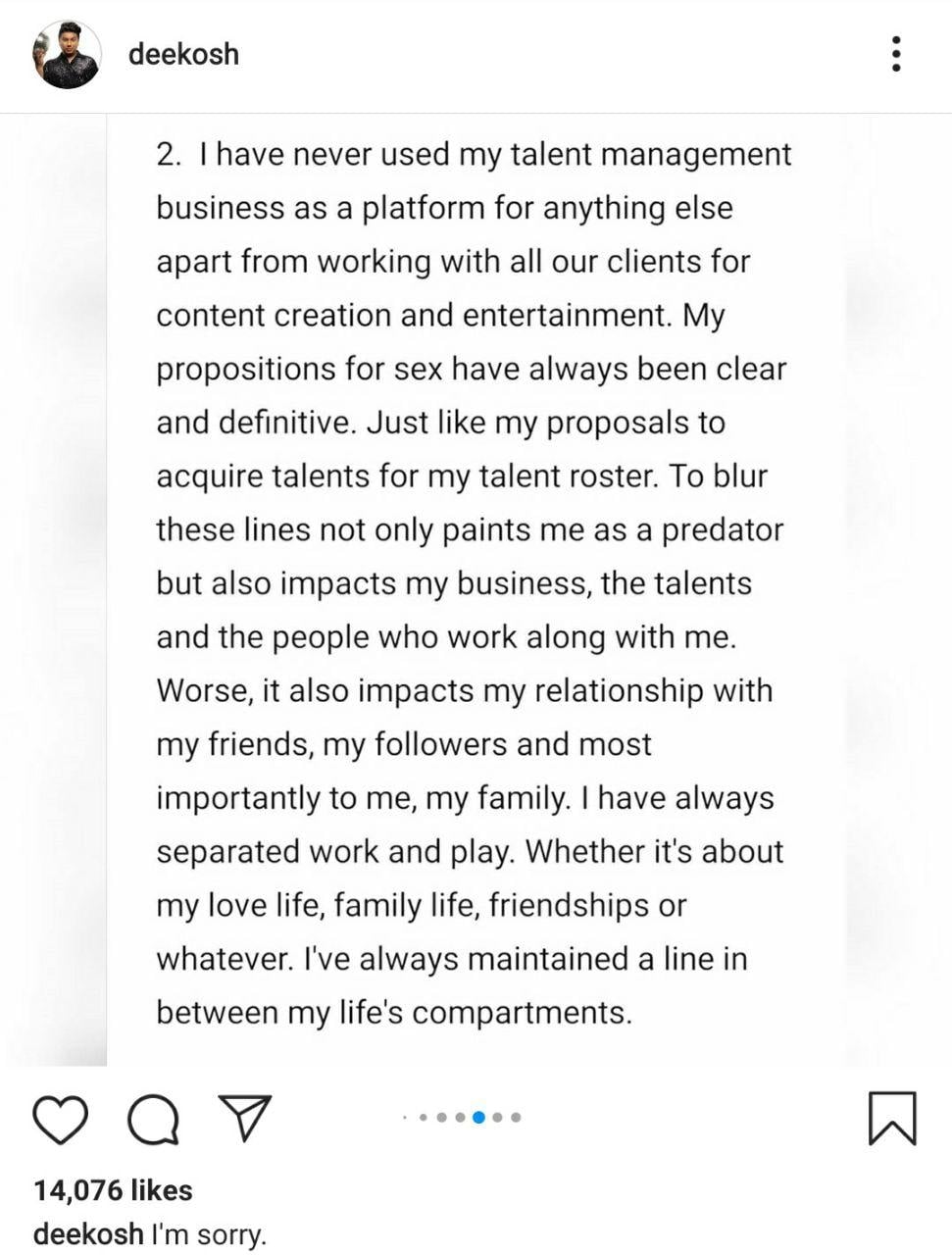Click the blue active carousel dot

(478, 1117)
